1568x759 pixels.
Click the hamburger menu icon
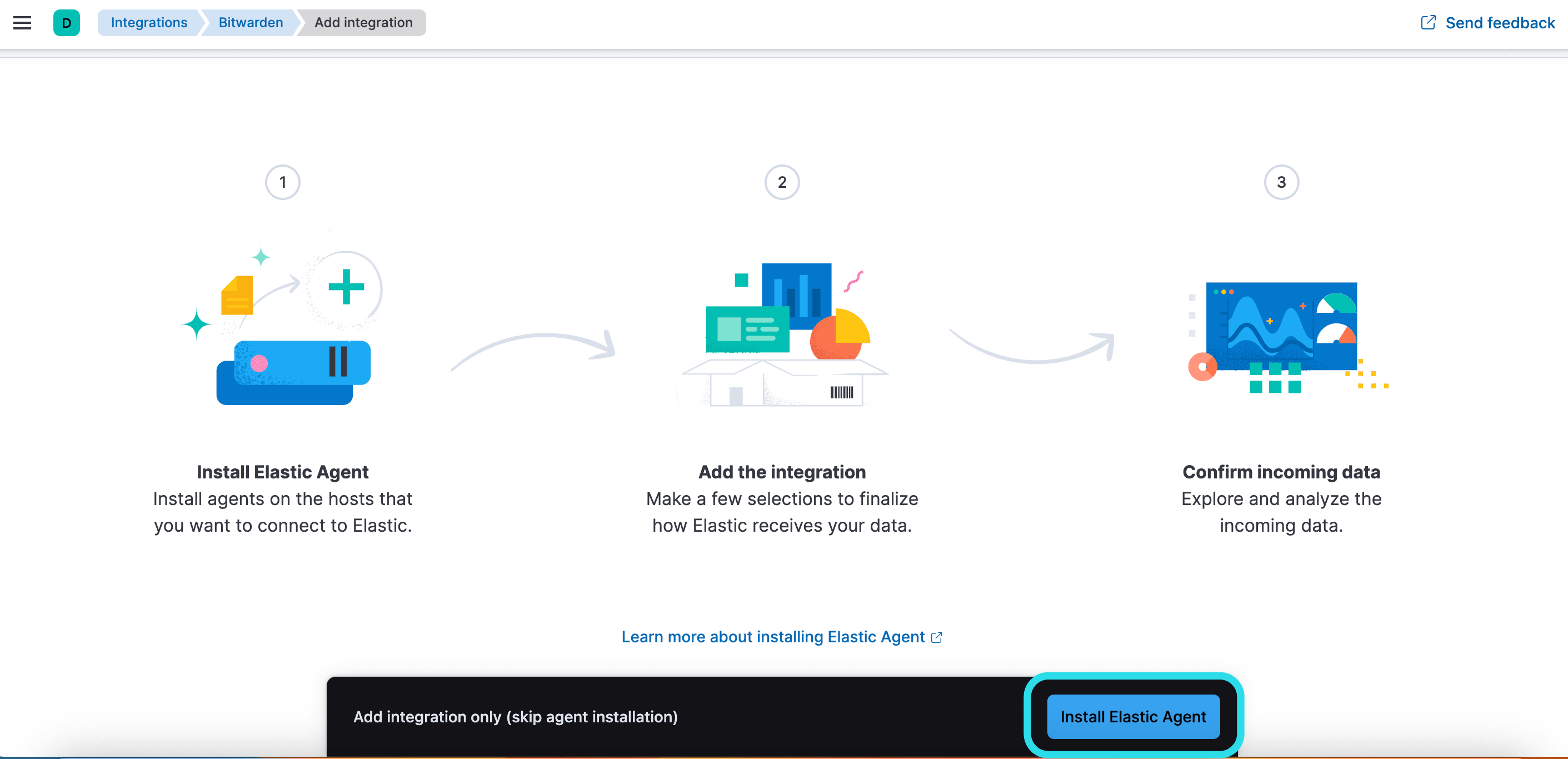click(x=22, y=22)
